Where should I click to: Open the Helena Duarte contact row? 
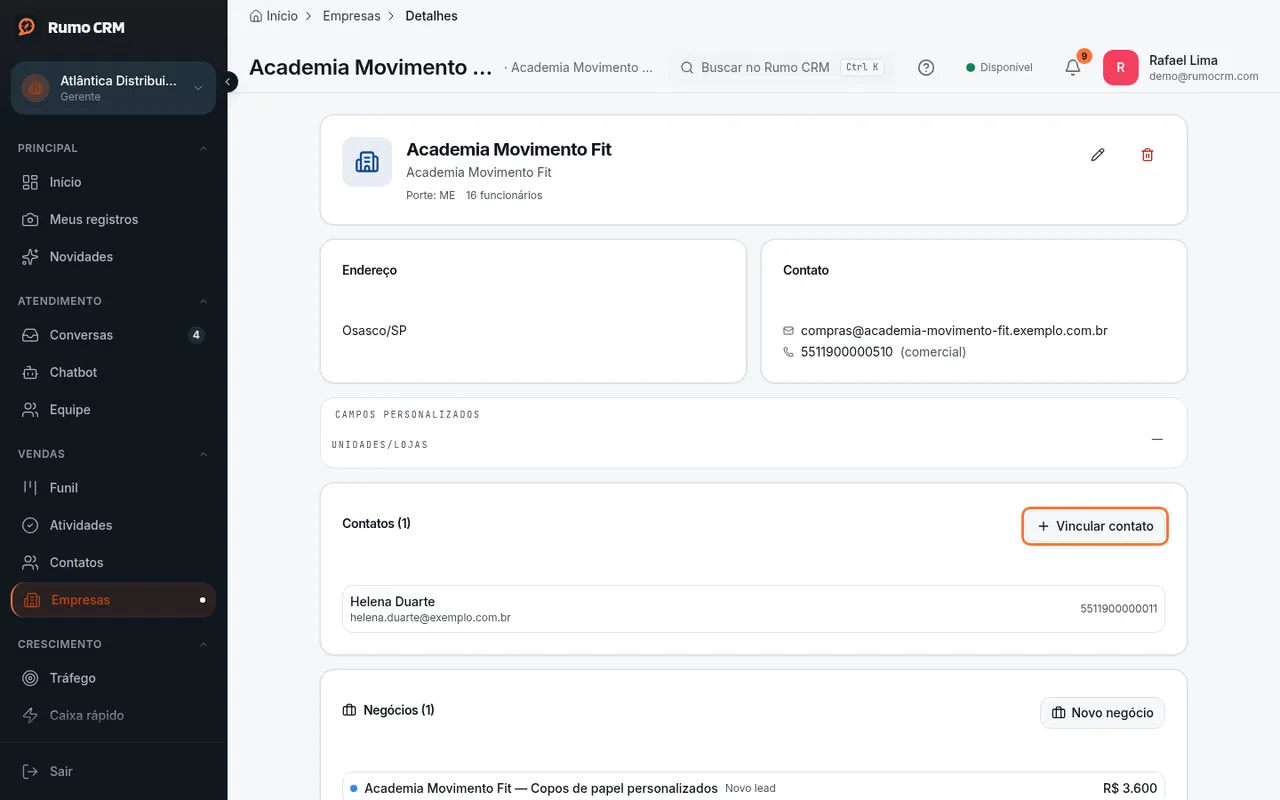(753, 609)
